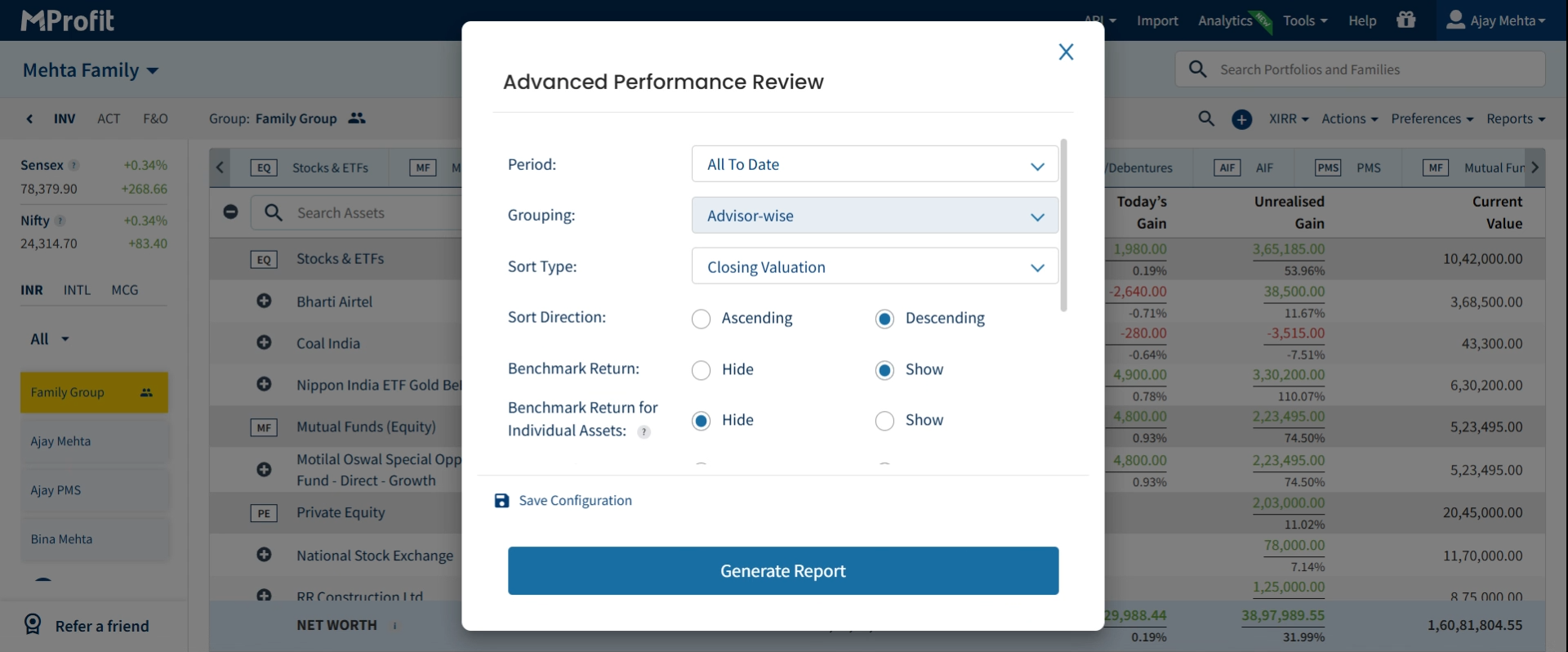Click the collapse-all minus icon
1568x652 pixels.
[231, 212]
